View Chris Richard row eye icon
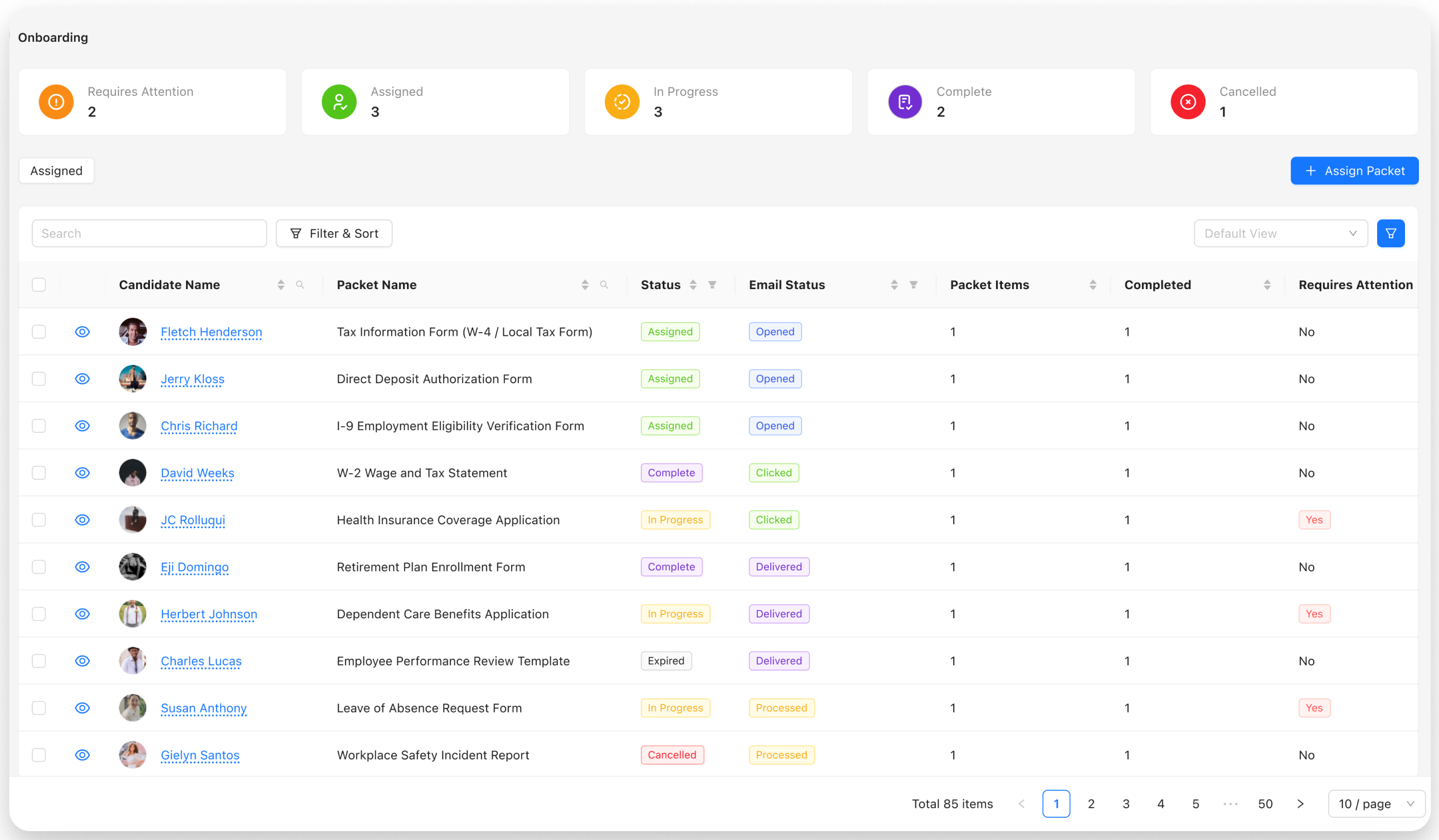 click(82, 426)
